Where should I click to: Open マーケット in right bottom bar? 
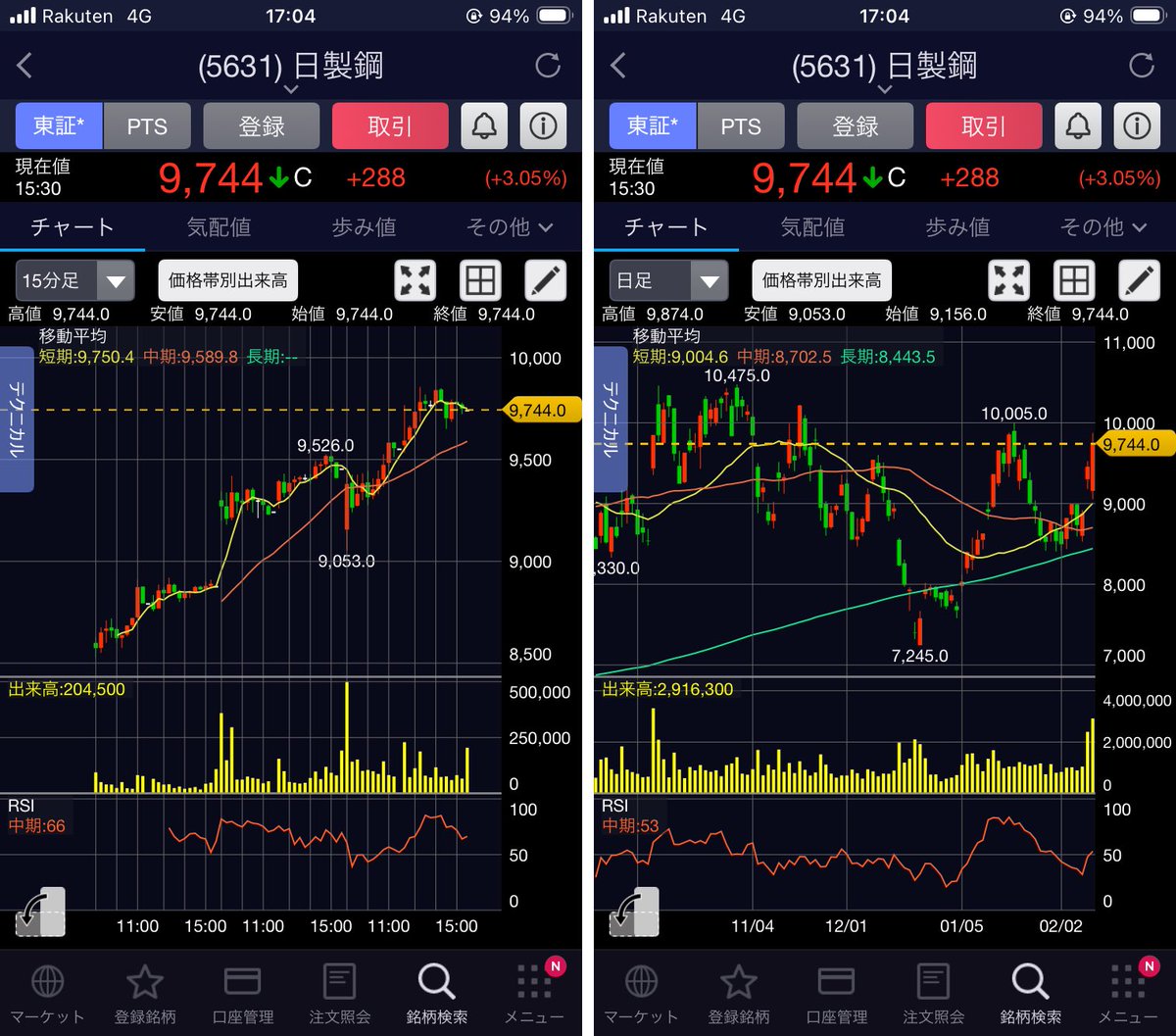point(642,994)
